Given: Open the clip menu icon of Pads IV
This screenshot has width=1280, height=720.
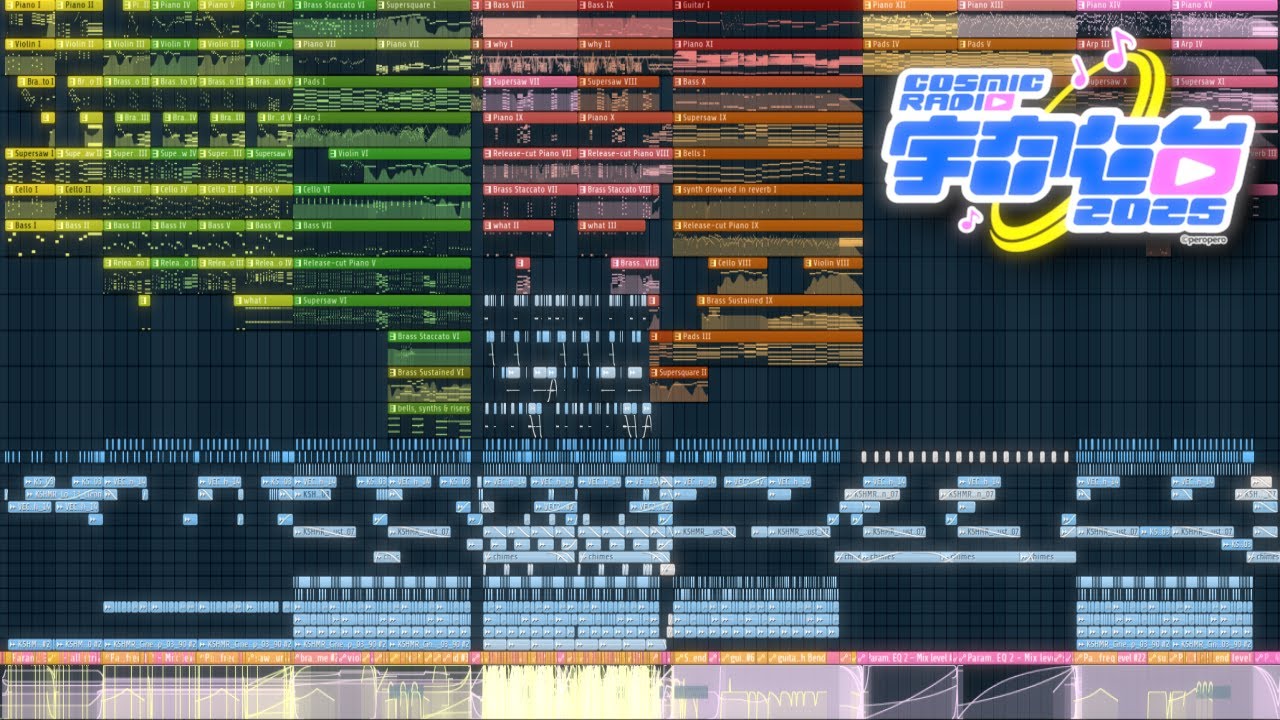Looking at the screenshot, I should 867,45.
